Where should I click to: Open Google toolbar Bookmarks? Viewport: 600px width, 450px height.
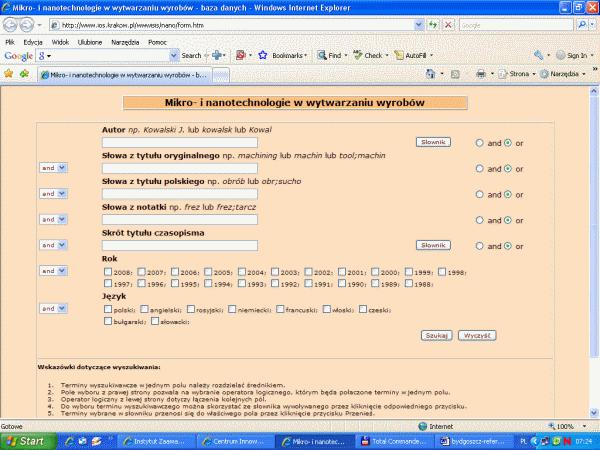tap(284, 56)
